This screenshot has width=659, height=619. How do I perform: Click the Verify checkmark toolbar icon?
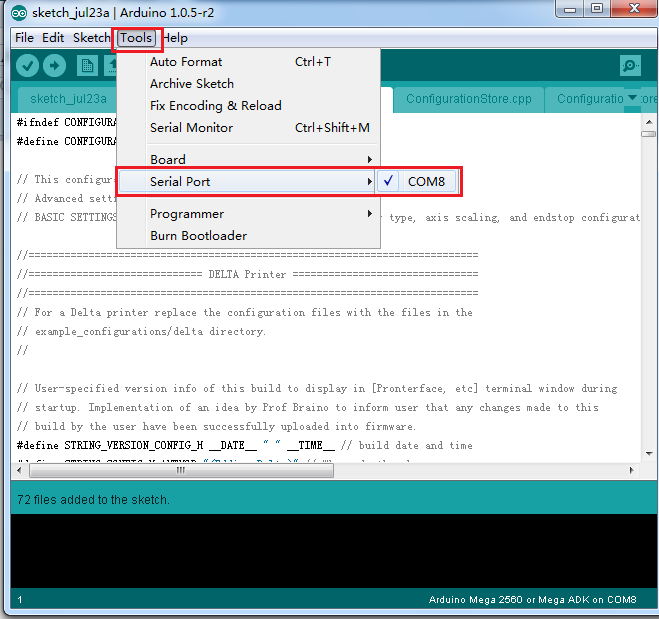(x=27, y=66)
